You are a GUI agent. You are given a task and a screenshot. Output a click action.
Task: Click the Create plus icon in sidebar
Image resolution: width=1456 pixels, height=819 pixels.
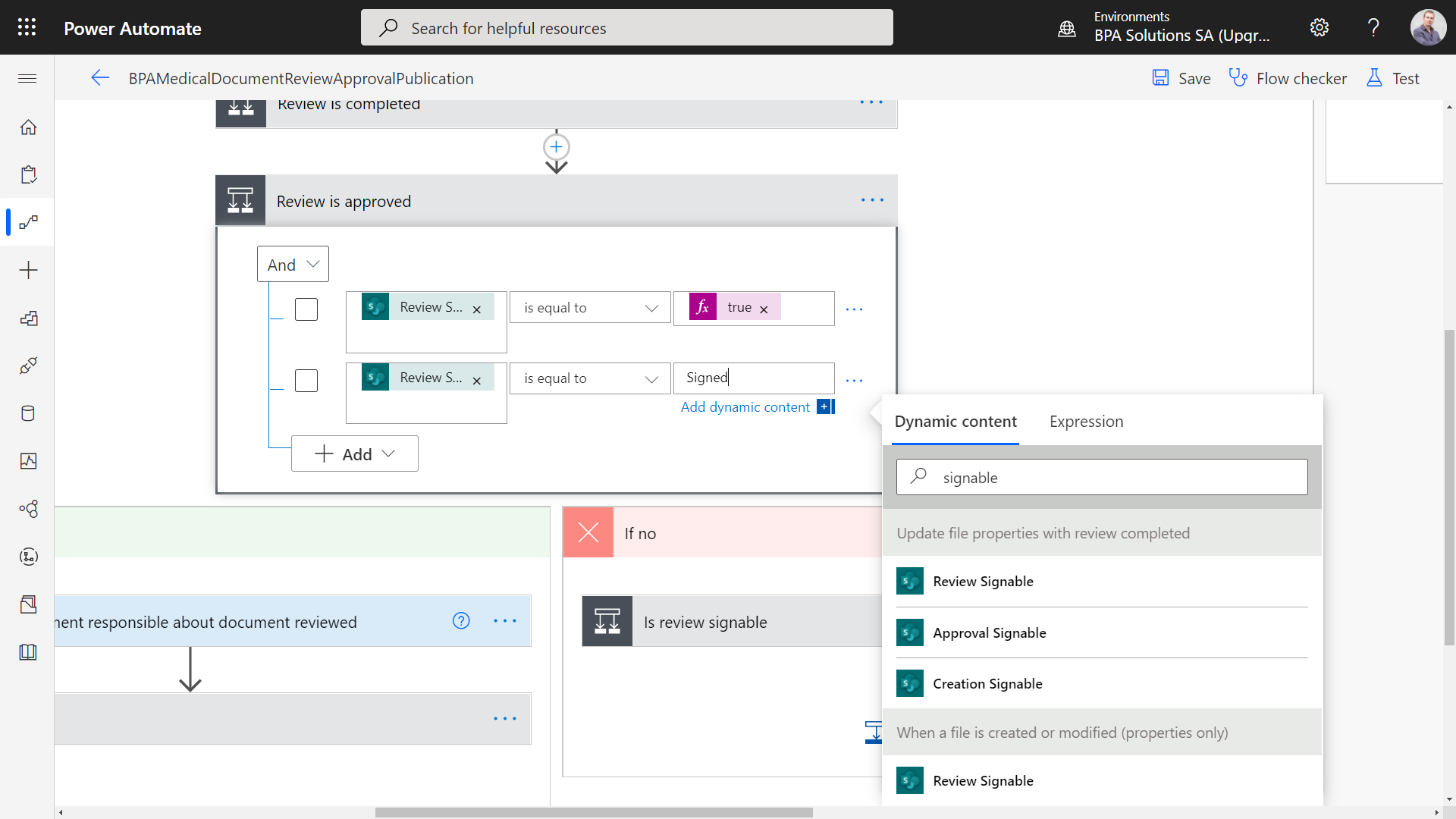coord(28,270)
